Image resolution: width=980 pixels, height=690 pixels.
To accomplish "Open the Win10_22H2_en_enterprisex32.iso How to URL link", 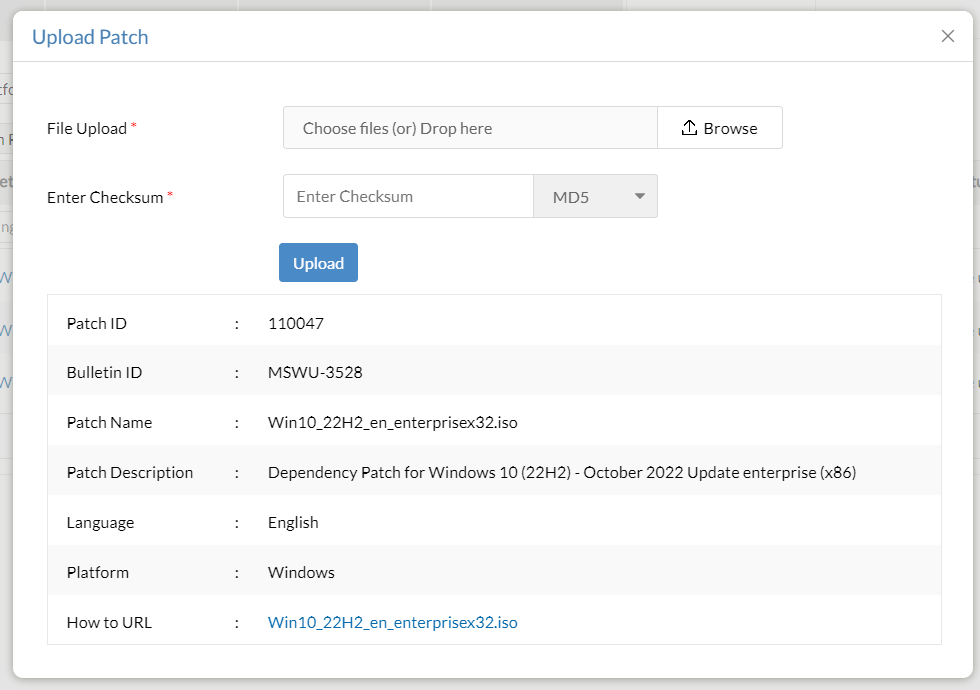I will (392, 622).
